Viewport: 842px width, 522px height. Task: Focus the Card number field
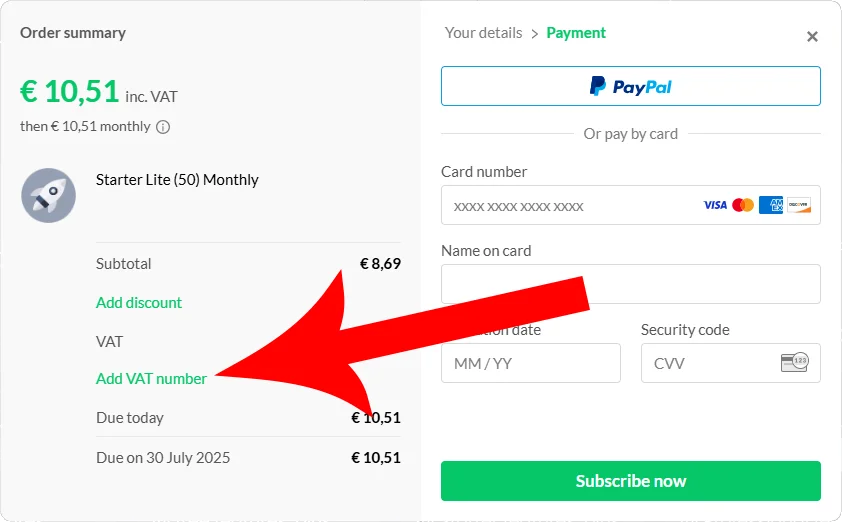point(630,205)
